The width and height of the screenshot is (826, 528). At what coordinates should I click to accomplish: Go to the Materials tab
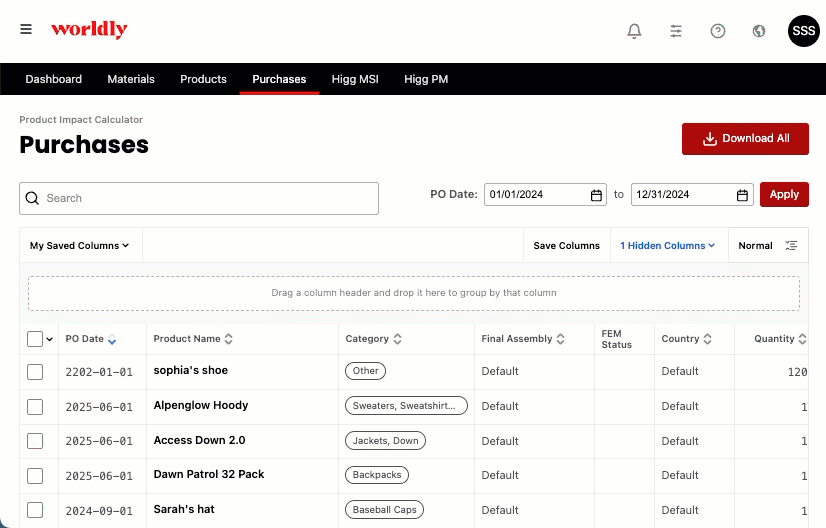tap(131, 79)
